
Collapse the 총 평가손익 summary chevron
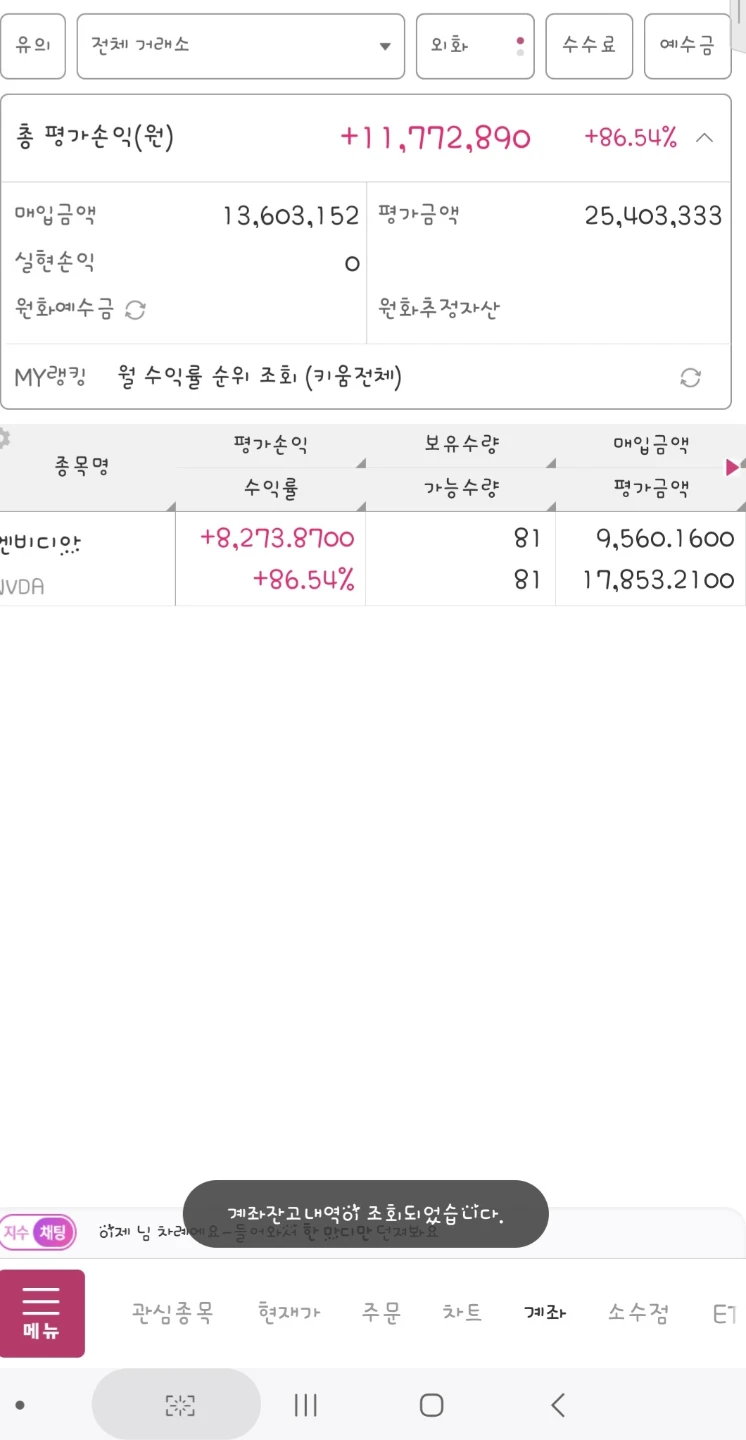pos(704,138)
